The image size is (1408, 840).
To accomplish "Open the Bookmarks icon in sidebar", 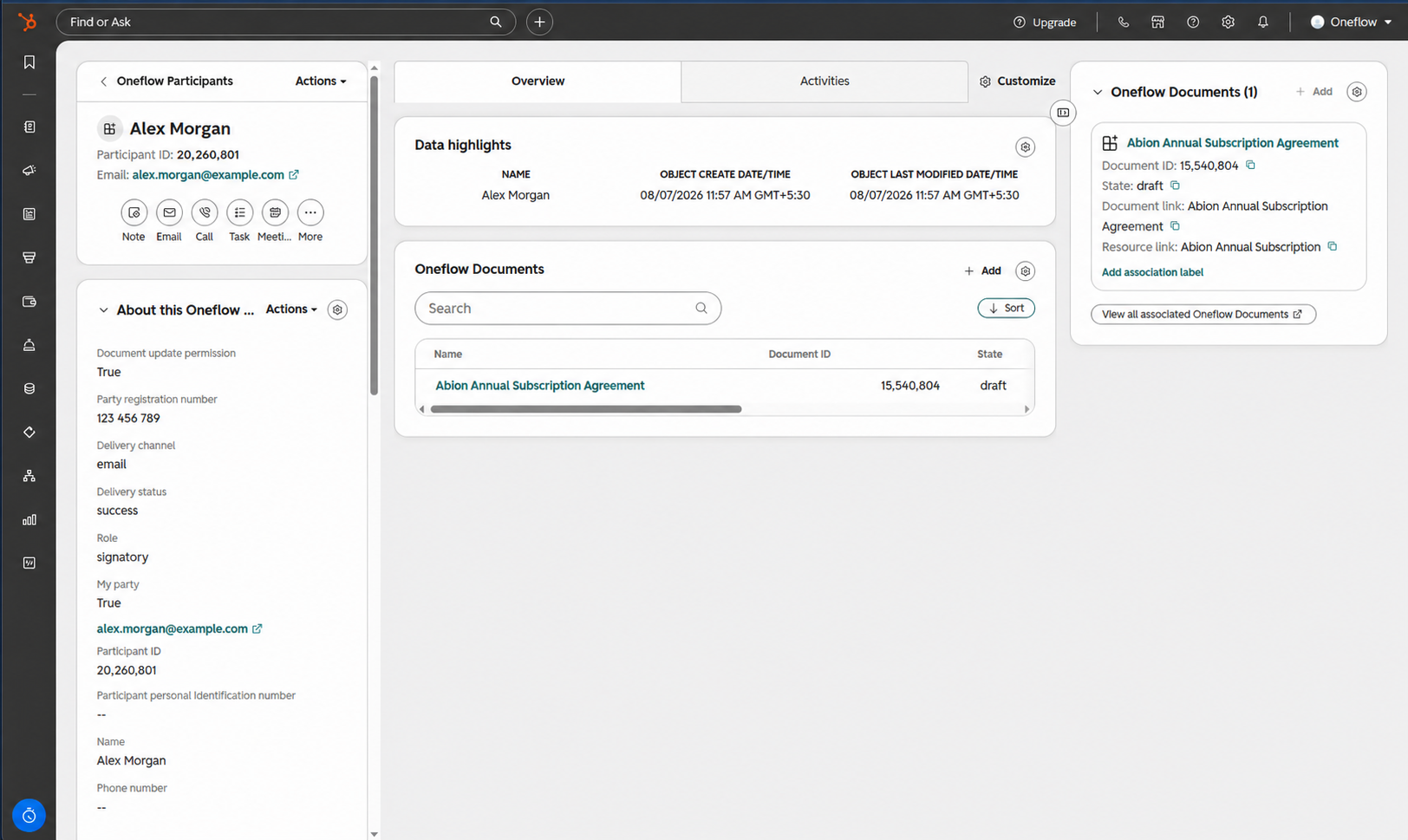I will coord(29,62).
